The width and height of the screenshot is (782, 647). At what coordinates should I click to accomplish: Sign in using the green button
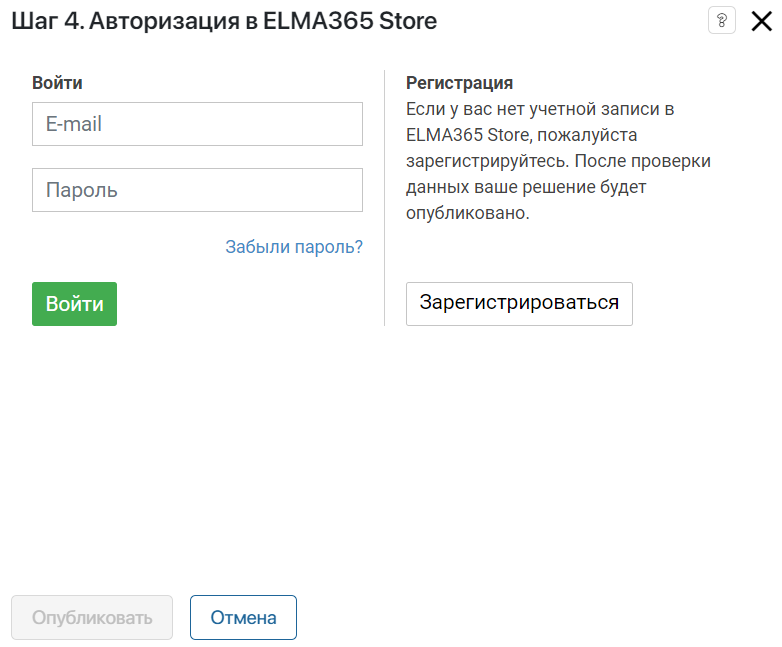pos(74,304)
